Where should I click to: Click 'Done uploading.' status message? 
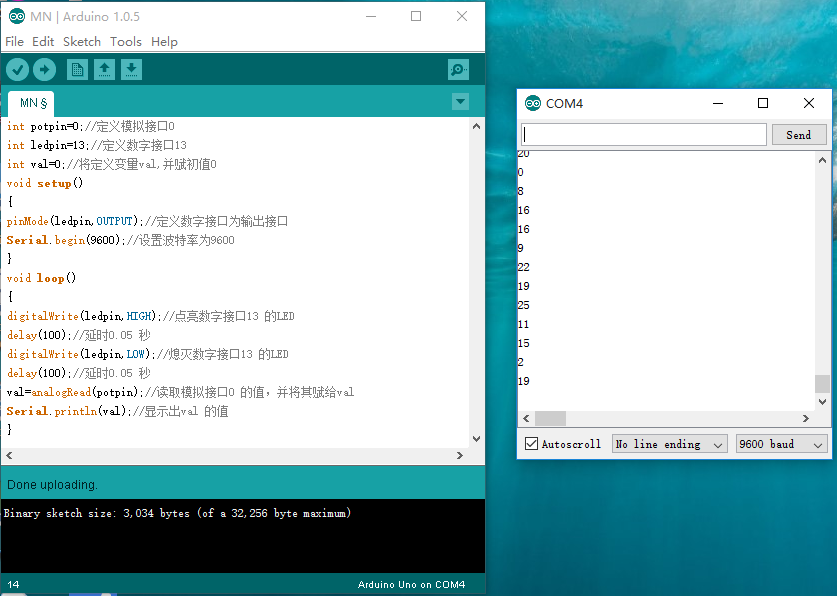click(52, 484)
